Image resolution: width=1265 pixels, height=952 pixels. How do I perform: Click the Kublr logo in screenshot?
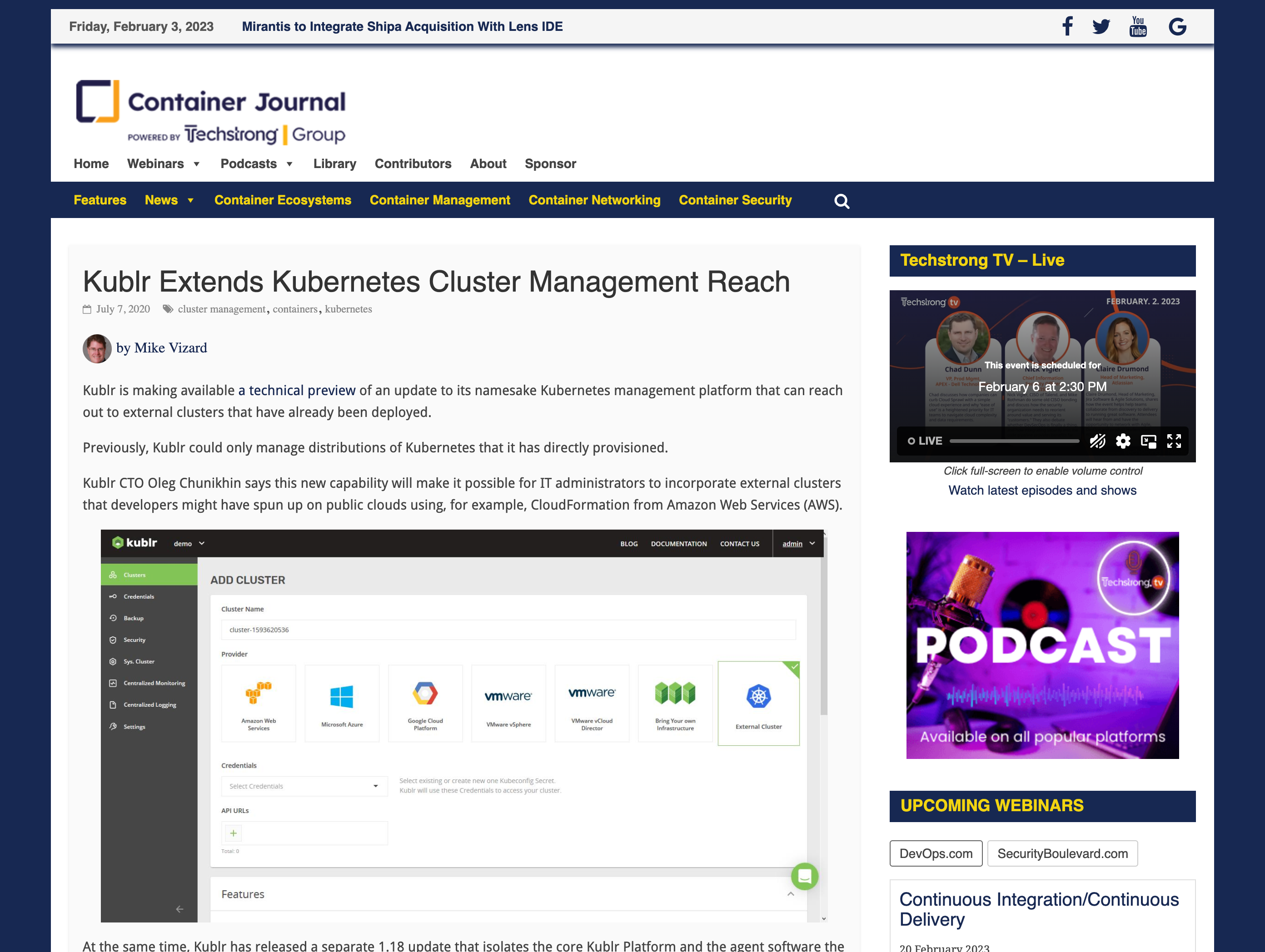tap(134, 543)
